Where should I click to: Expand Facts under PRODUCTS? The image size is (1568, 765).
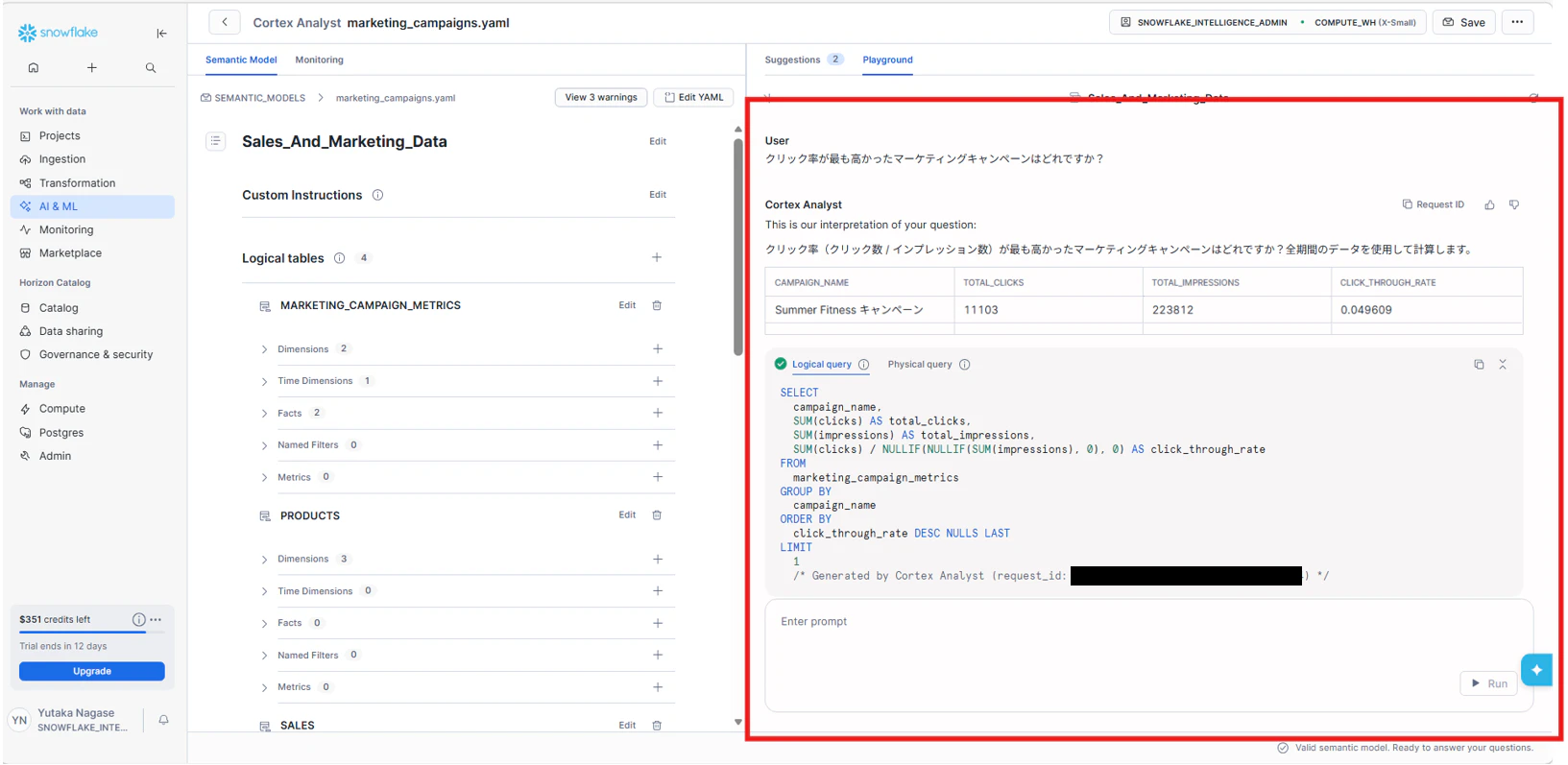tap(264, 624)
